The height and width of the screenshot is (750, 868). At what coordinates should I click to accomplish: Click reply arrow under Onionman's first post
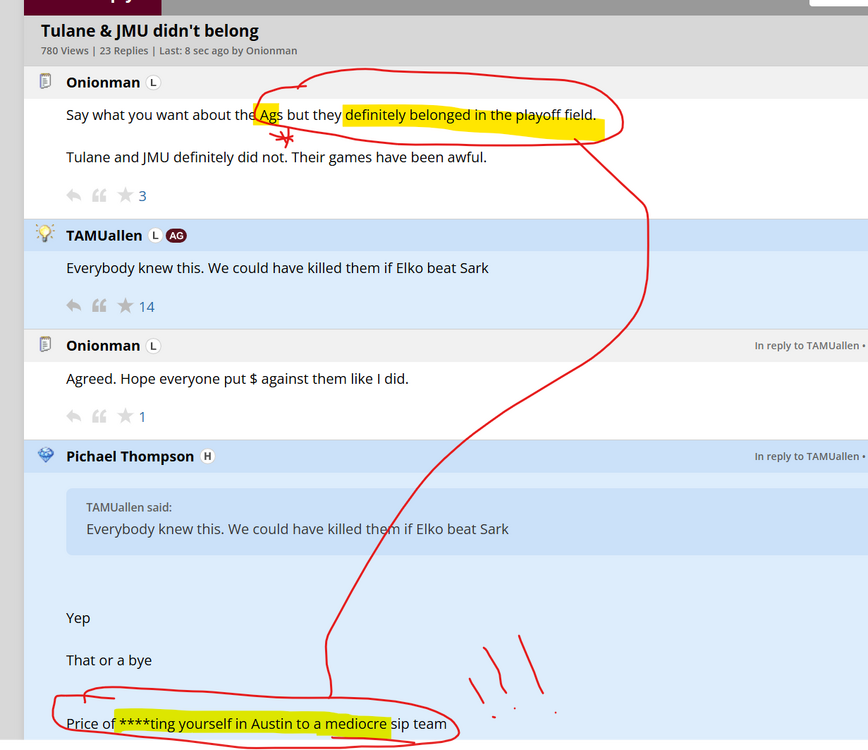74,196
